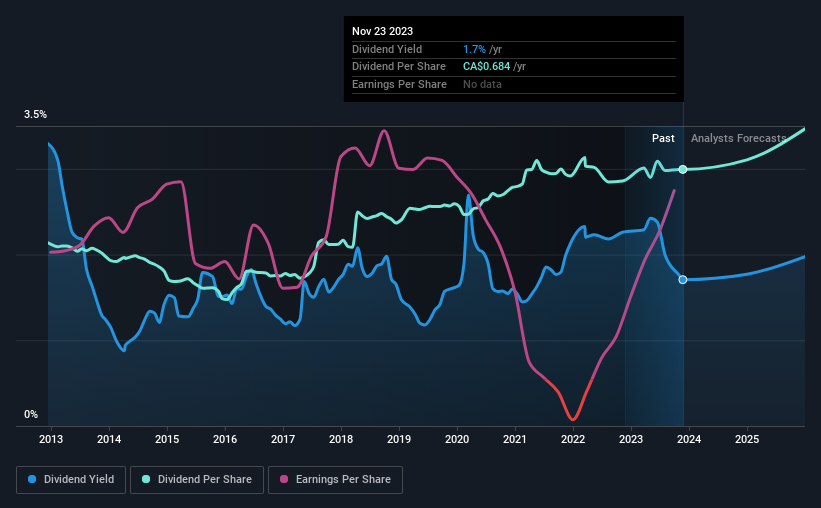Click the 2017 x-axis label
821x508 pixels.
click(x=283, y=439)
